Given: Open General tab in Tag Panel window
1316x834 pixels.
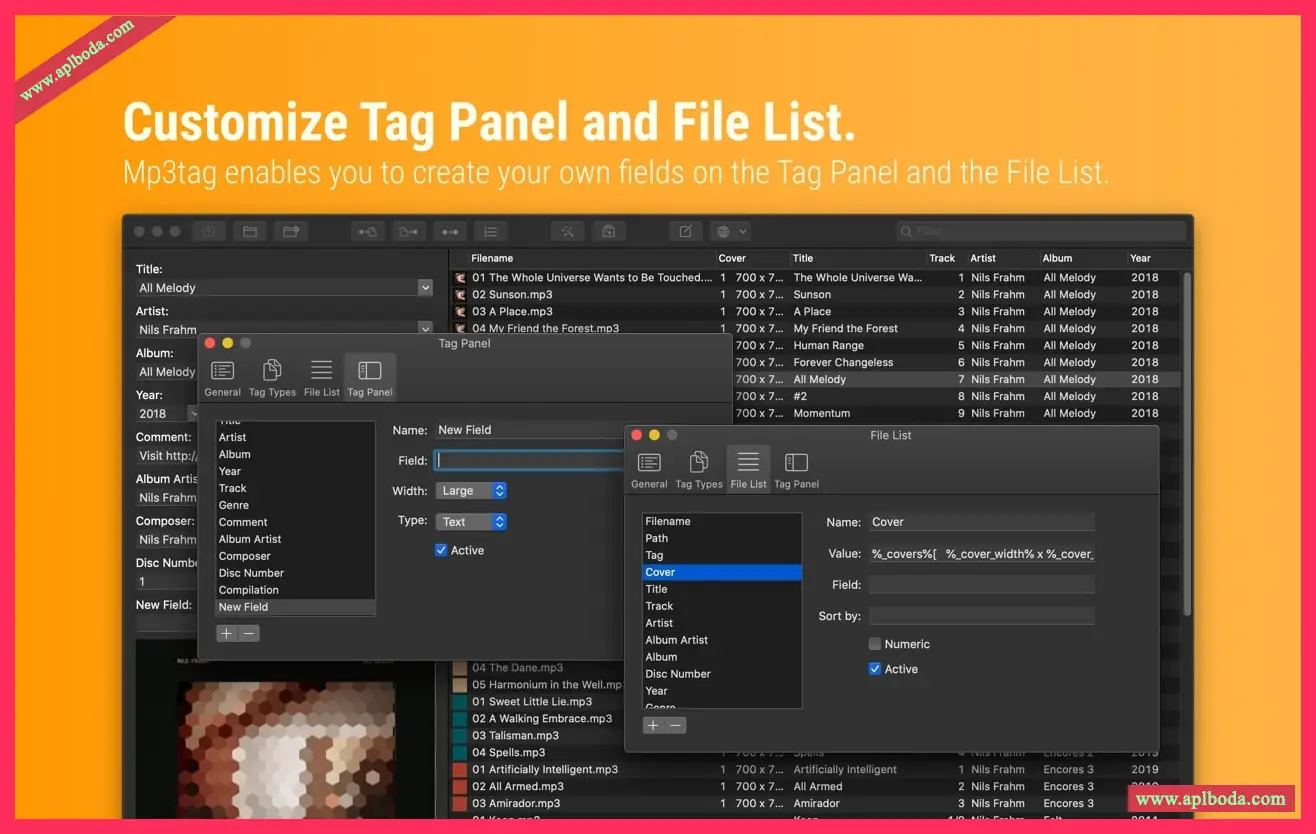Looking at the screenshot, I should pos(222,378).
